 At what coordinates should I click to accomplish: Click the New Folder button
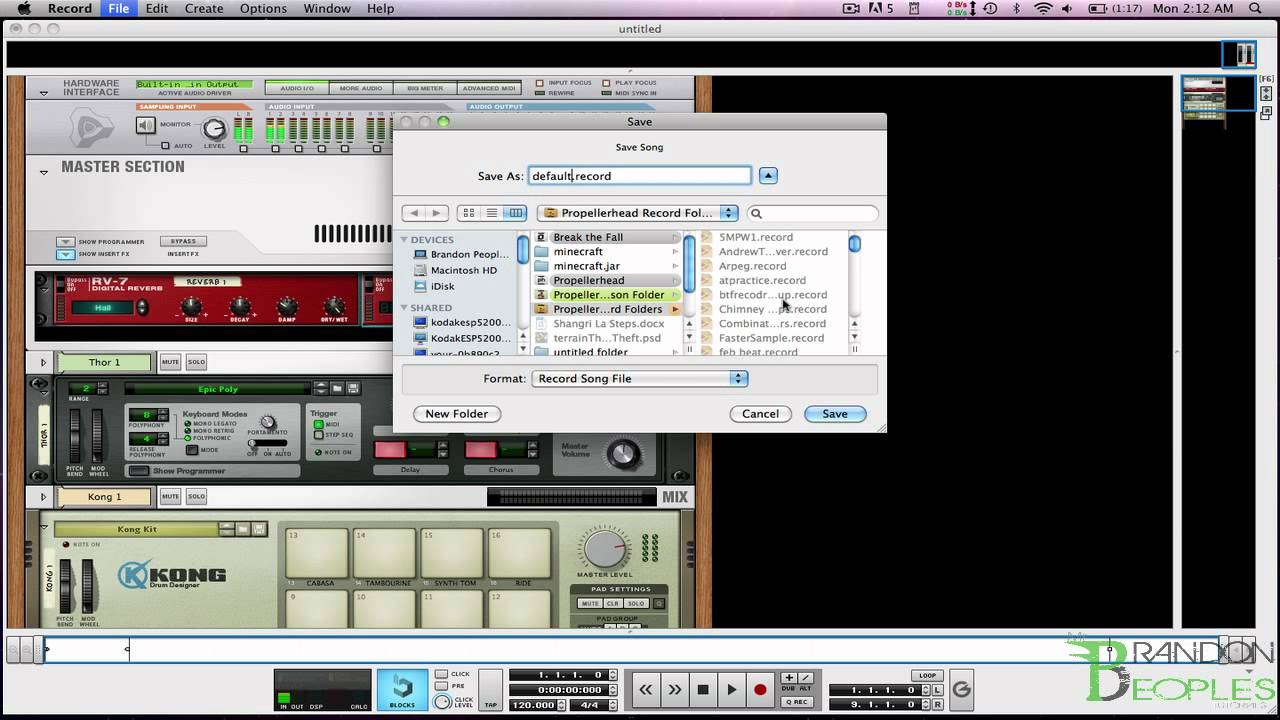457,414
